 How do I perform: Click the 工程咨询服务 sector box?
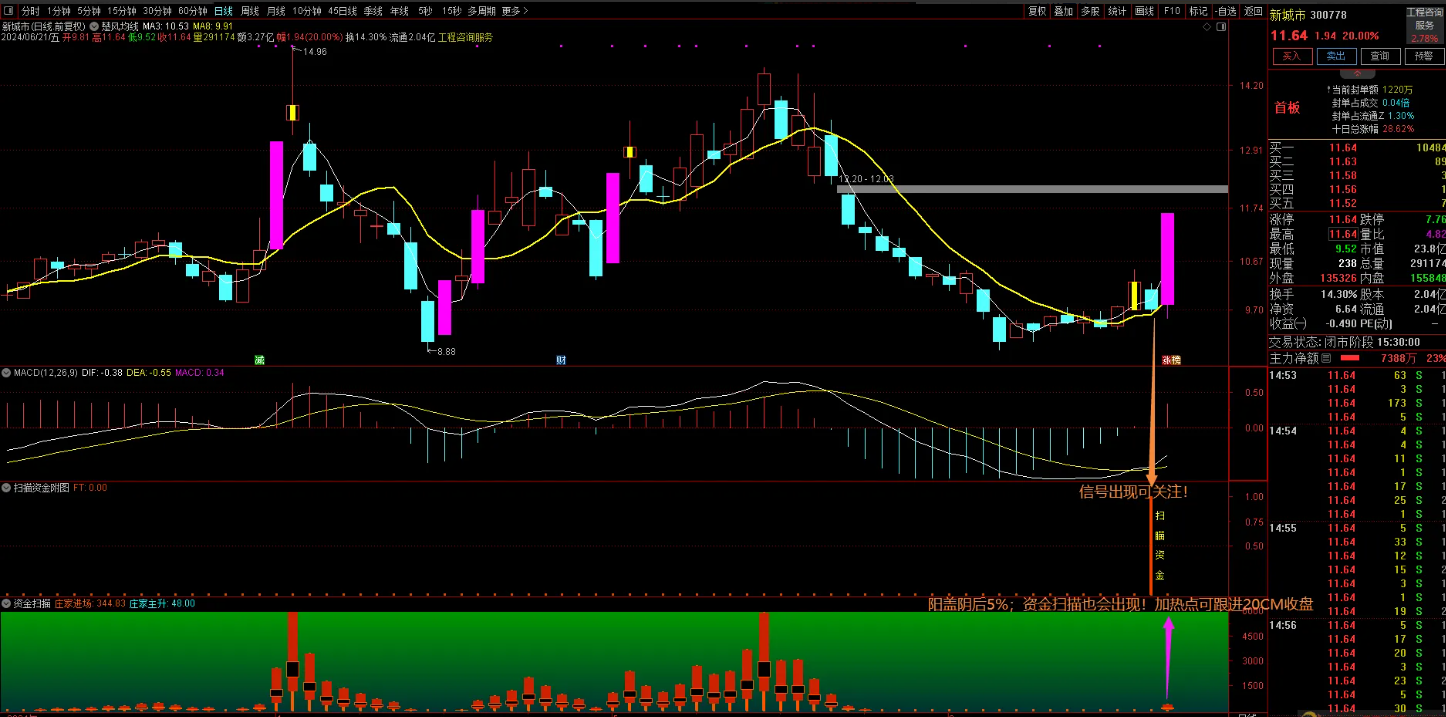pyautogui.click(x=1424, y=24)
